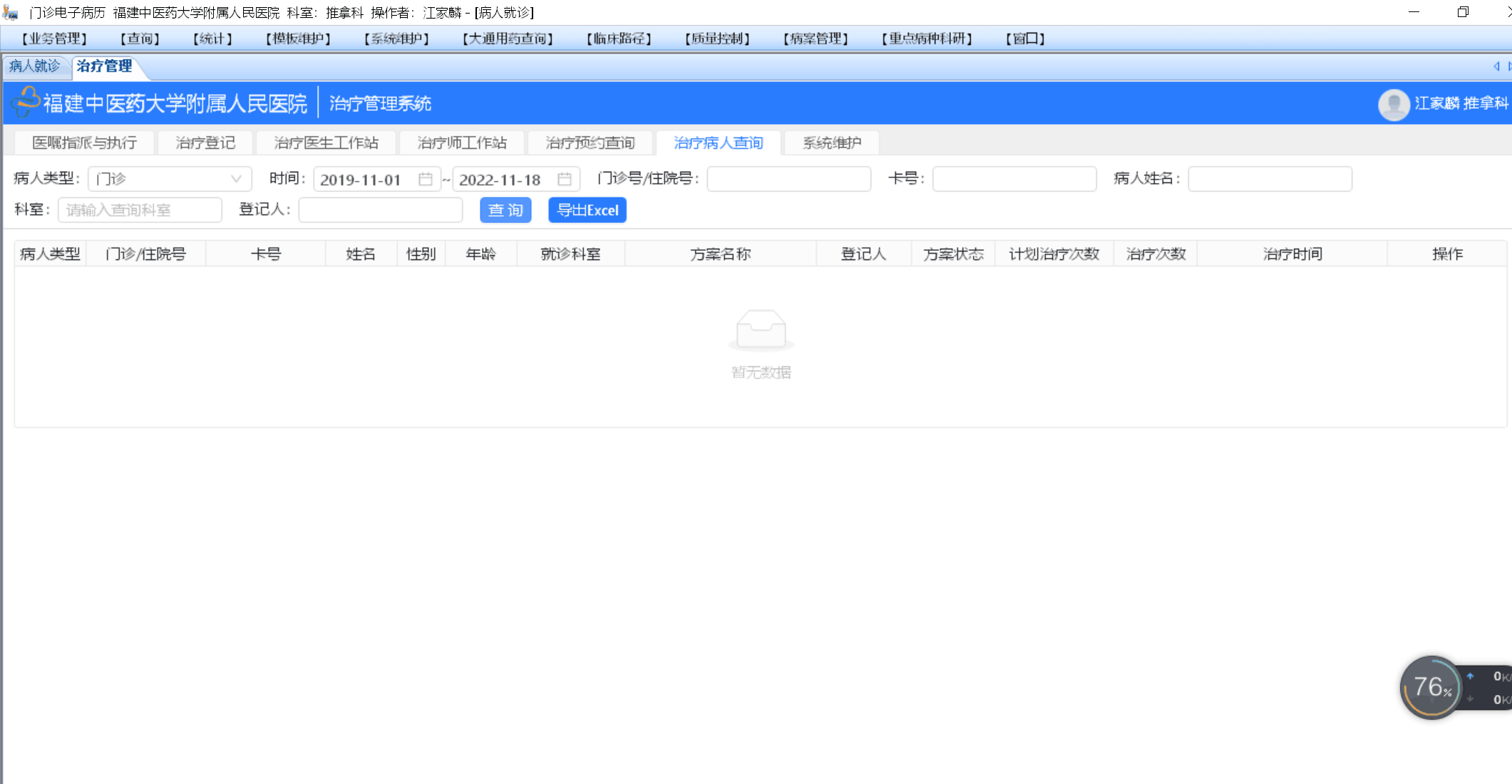Click the 查询 button
Screen dimensions: 1512x784
pyautogui.click(x=505, y=210)
